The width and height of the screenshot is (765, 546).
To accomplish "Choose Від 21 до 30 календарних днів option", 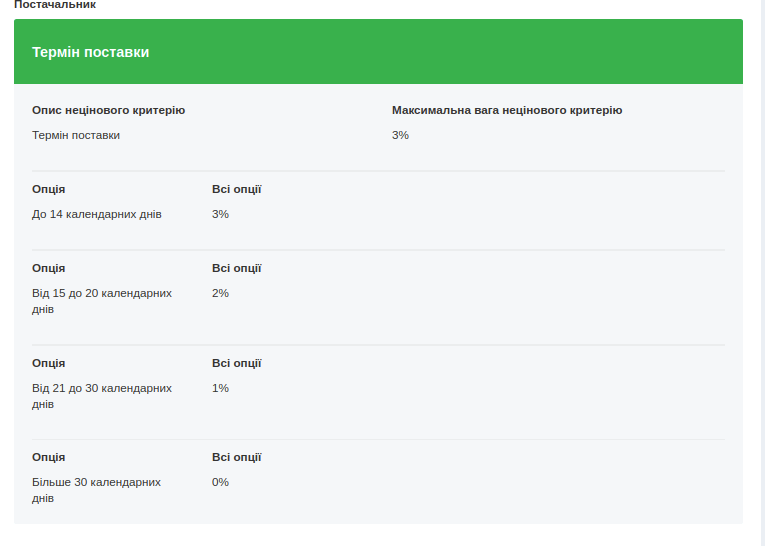I will pyautogui.click(x=101, y=396).
